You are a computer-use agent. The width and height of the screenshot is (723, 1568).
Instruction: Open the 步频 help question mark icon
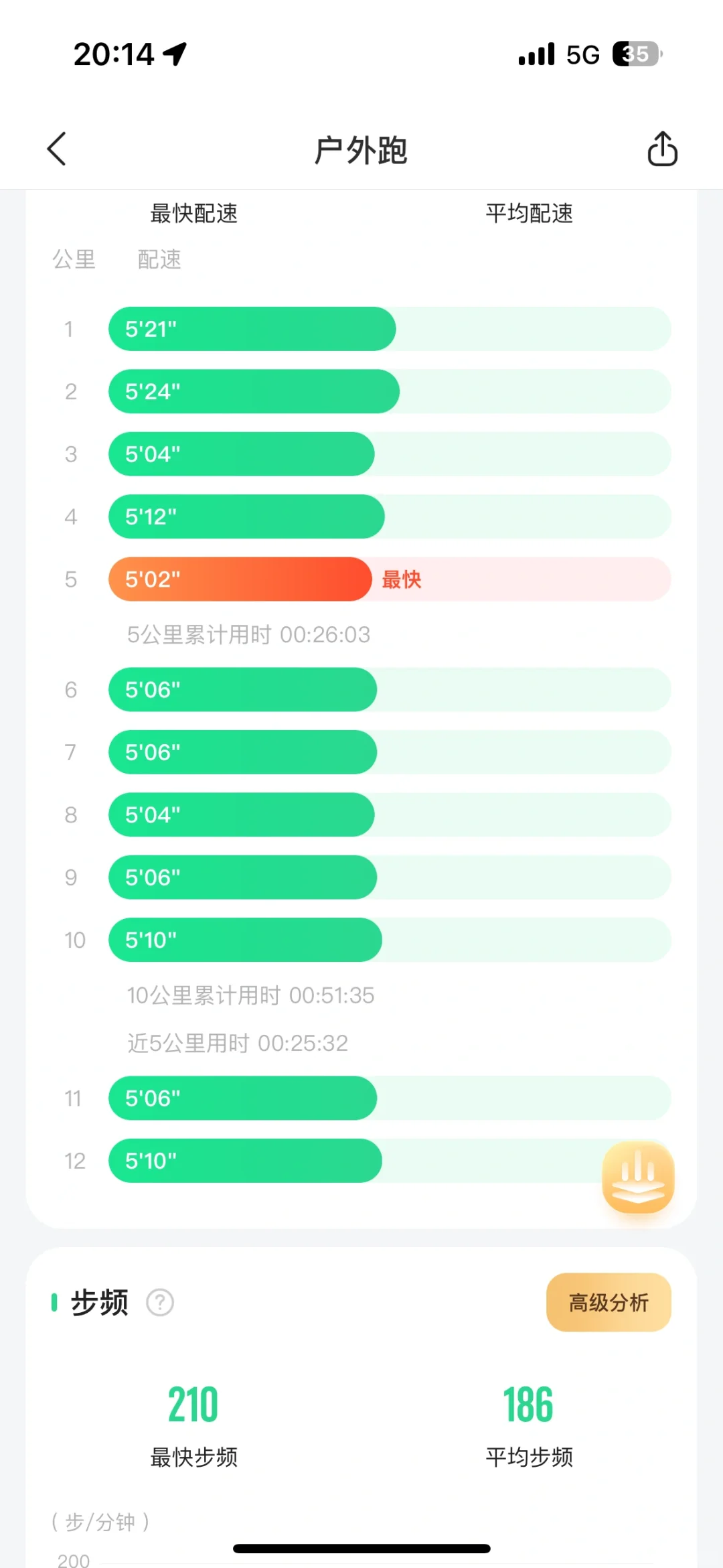[x=160, y=1303]
